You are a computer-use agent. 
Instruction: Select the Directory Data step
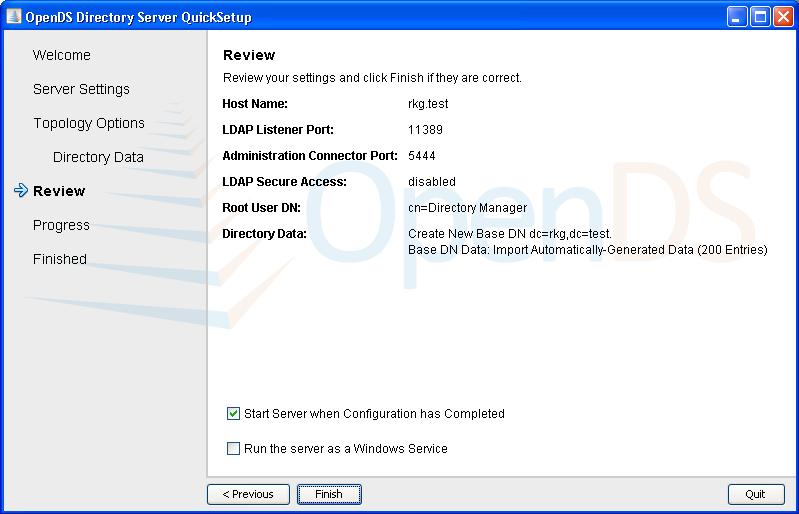[x=98, y=157]
